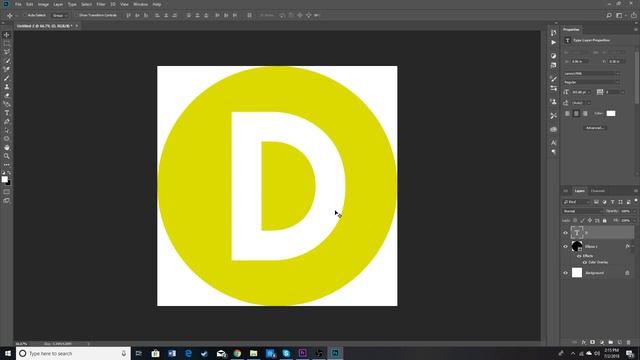Click the Quick Mask mode icon
Image resolution: width=640 pixels, height=360 pixels.
coord(7,192)
